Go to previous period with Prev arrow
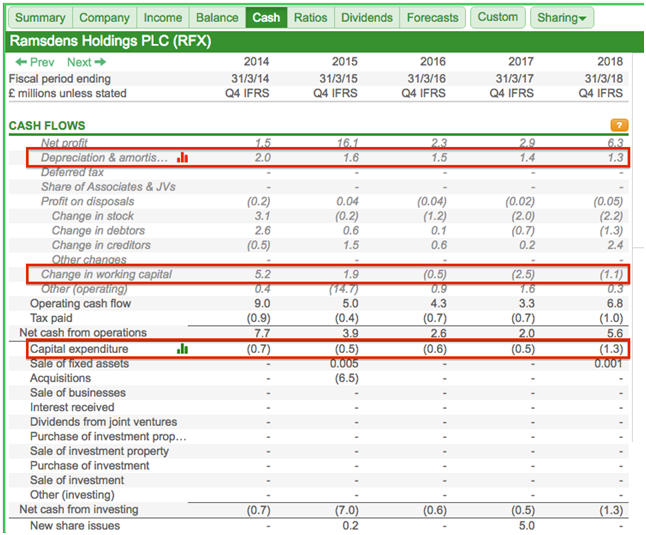Viewport: 646px width, 535px height. pyautogui.click(x=35, y=62)
